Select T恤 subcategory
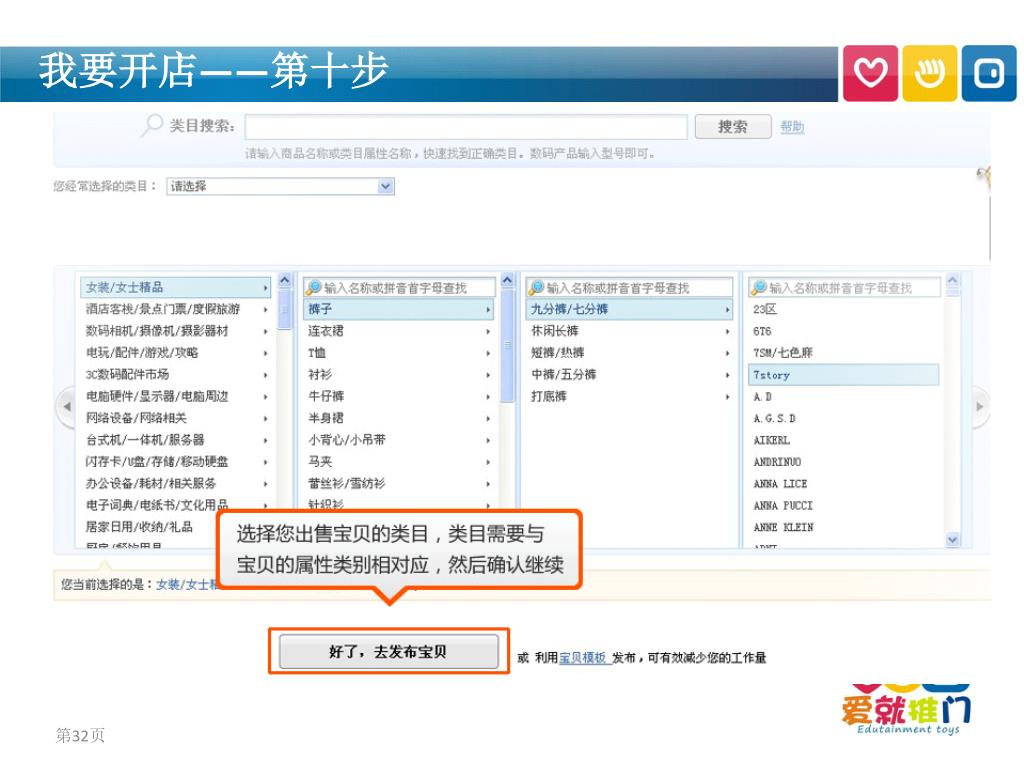 [317, 353]
